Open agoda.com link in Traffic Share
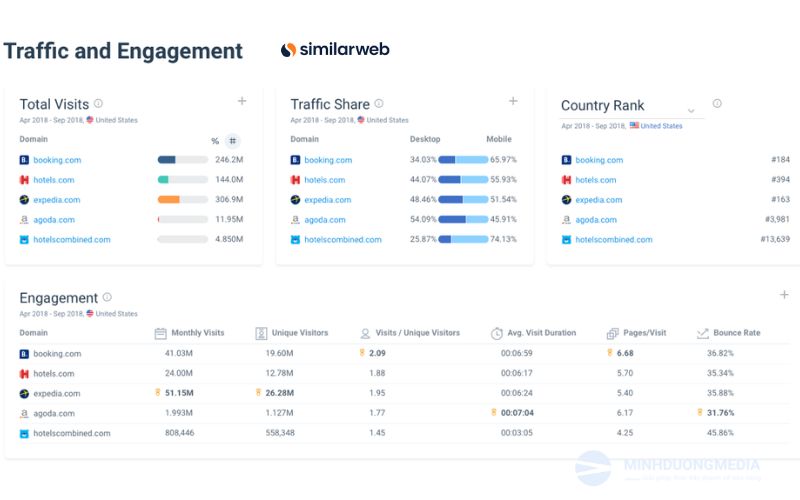 (325, 219)
